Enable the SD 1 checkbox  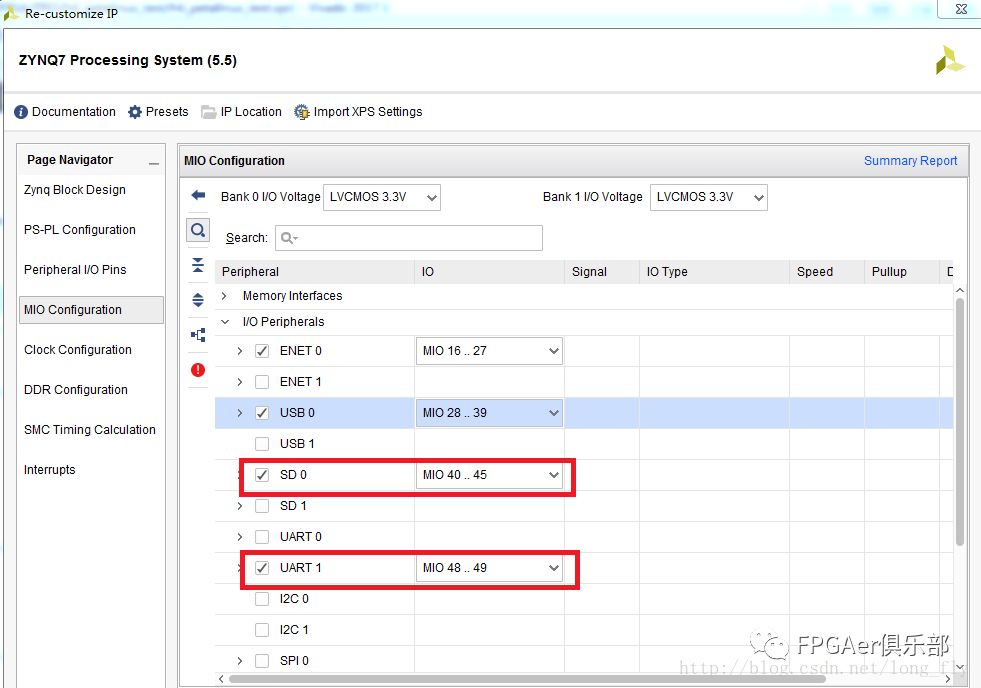coord(262,505)
